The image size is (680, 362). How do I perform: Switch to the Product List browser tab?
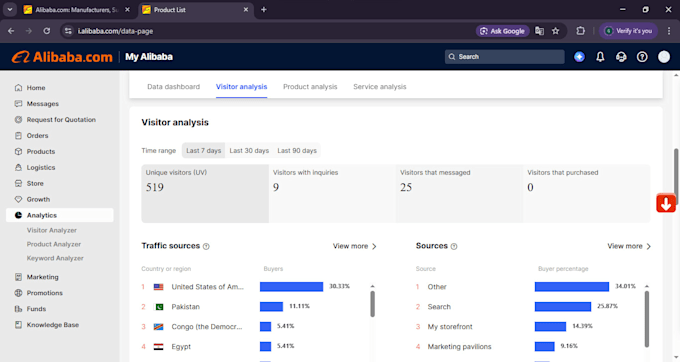point(196,10)
